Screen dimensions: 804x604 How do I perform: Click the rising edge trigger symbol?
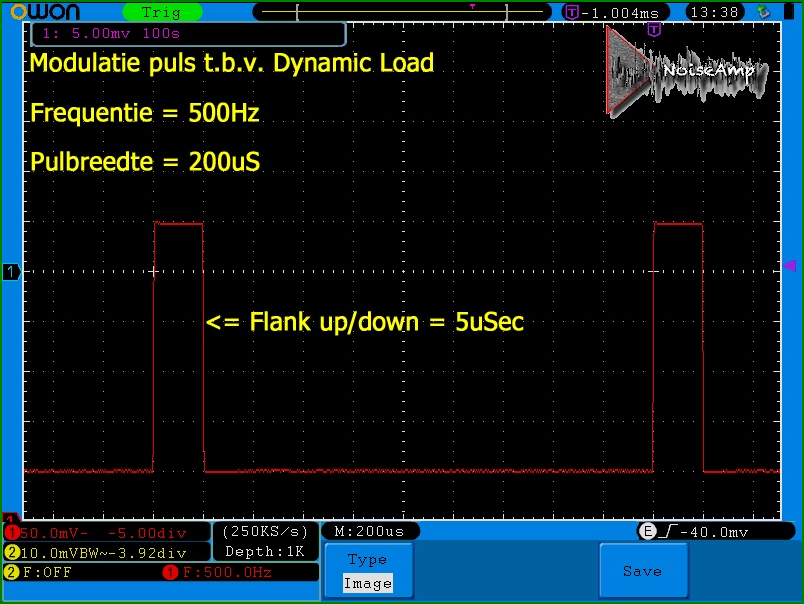(x=668, y=532)
